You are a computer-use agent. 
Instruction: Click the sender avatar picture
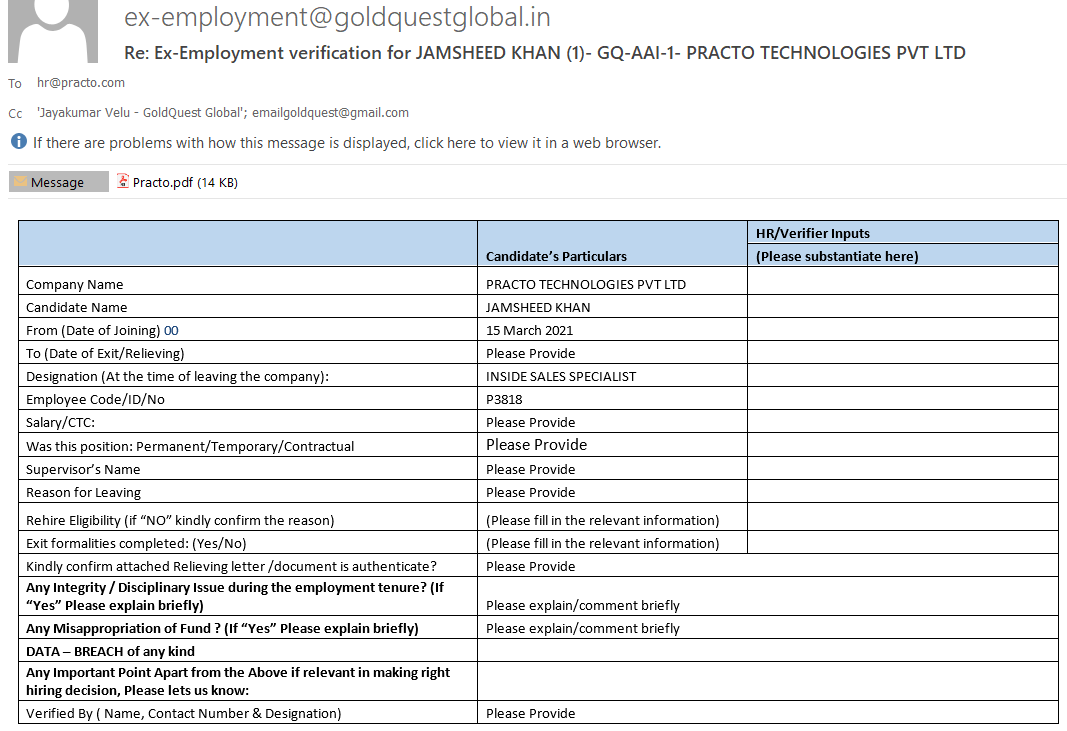pos(53,31)
